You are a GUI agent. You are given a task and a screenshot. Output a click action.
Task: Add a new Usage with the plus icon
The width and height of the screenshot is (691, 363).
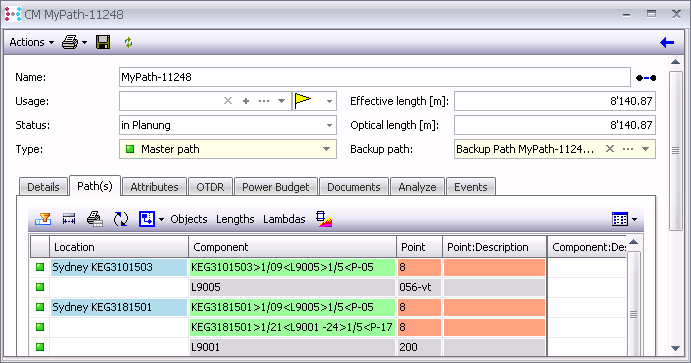coord(246,101)
